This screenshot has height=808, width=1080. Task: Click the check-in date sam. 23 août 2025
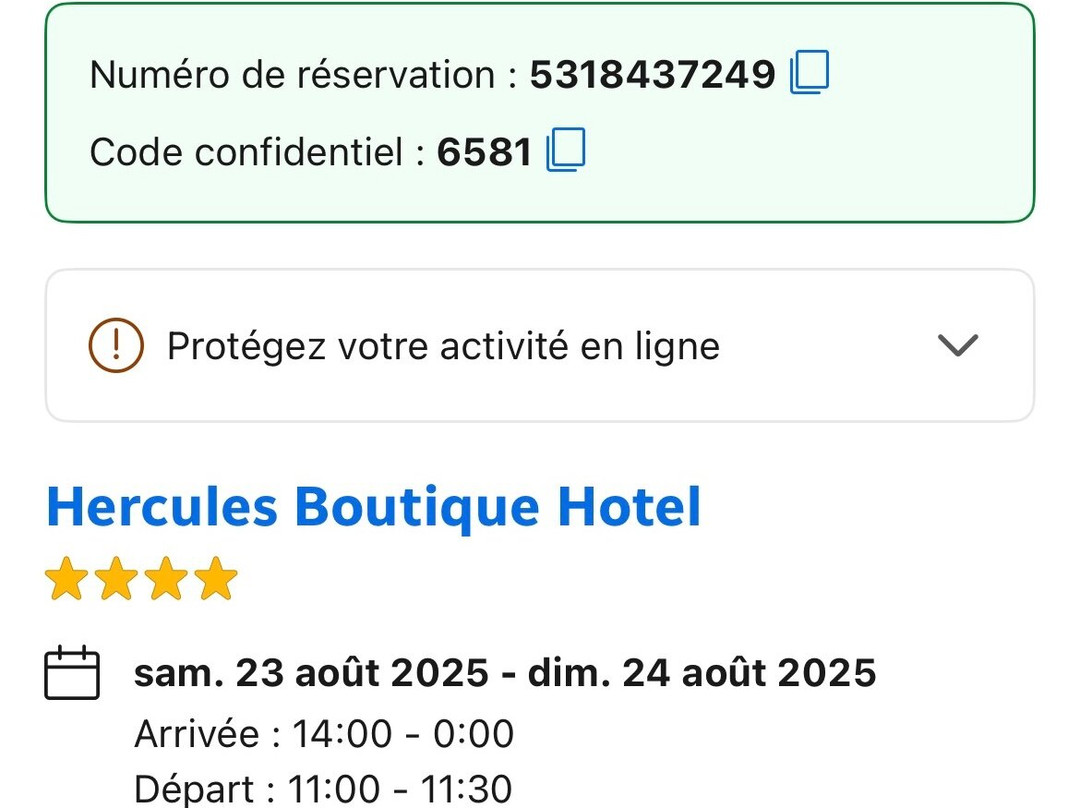311,673
